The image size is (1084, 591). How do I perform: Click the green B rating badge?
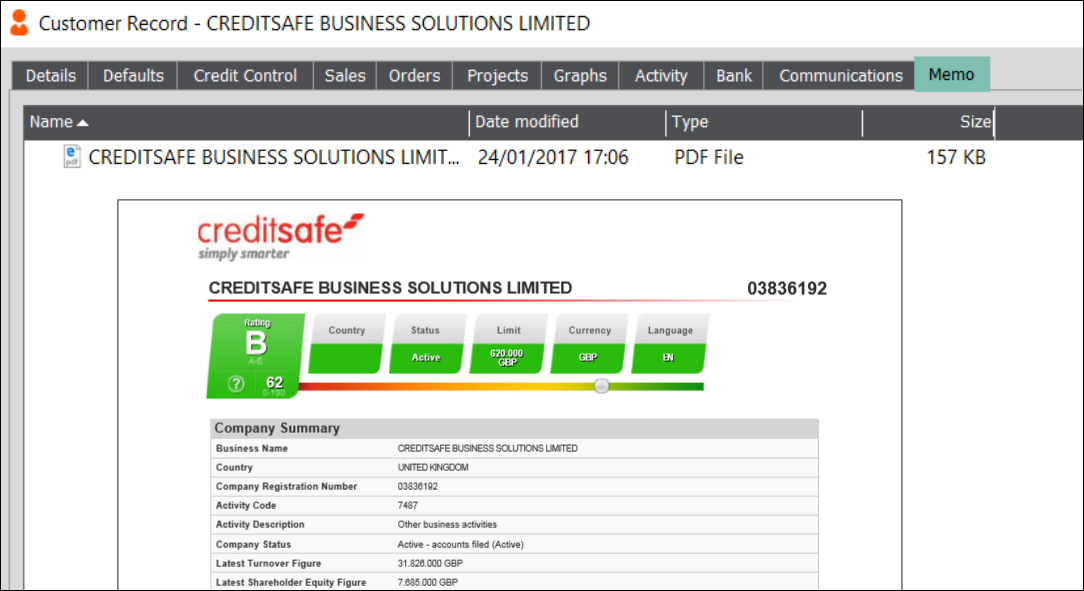pyautogui.click(x=256, y=356)
